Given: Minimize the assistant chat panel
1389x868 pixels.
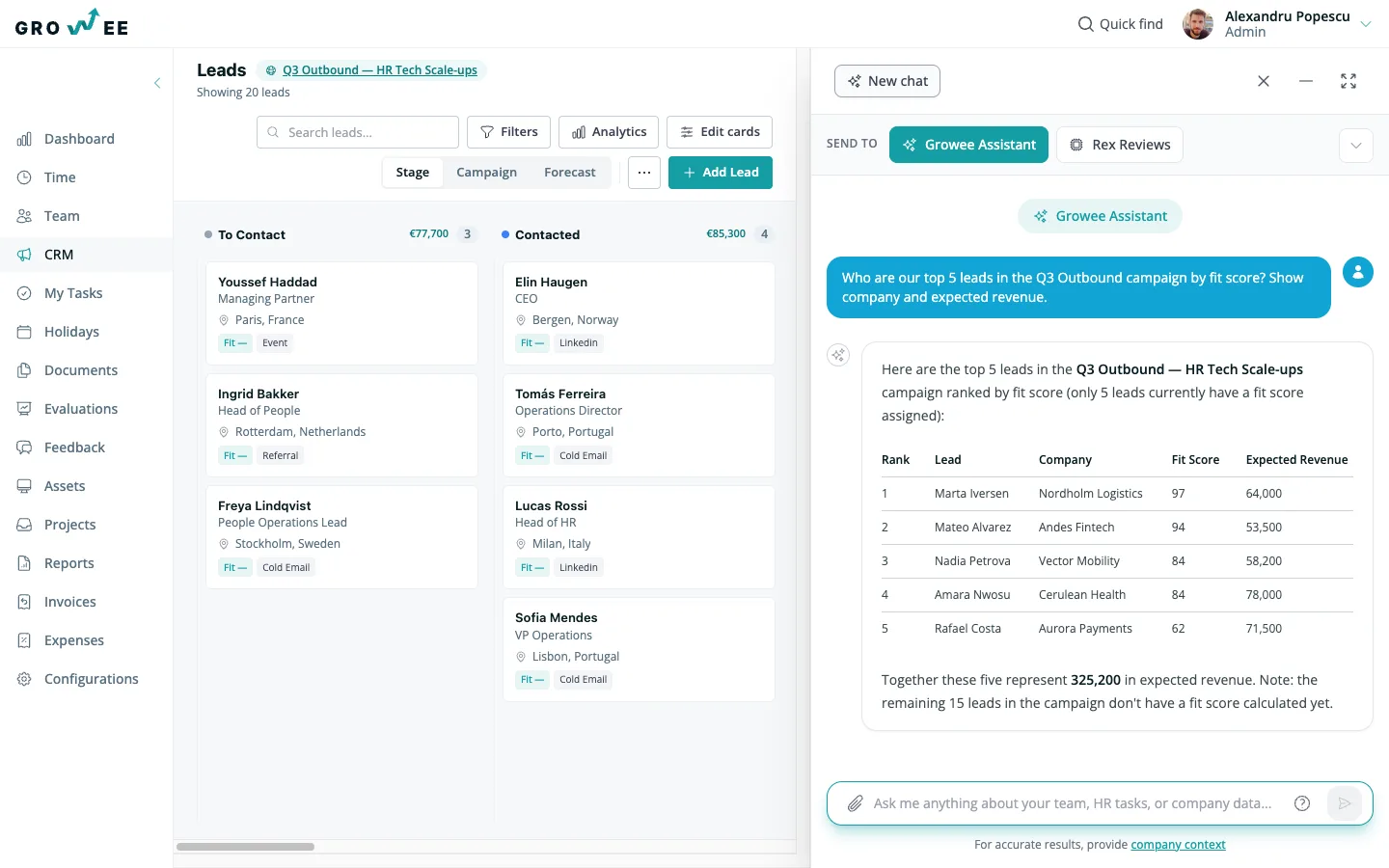Looking at the screenshot, I should [x=1306, y=81].
